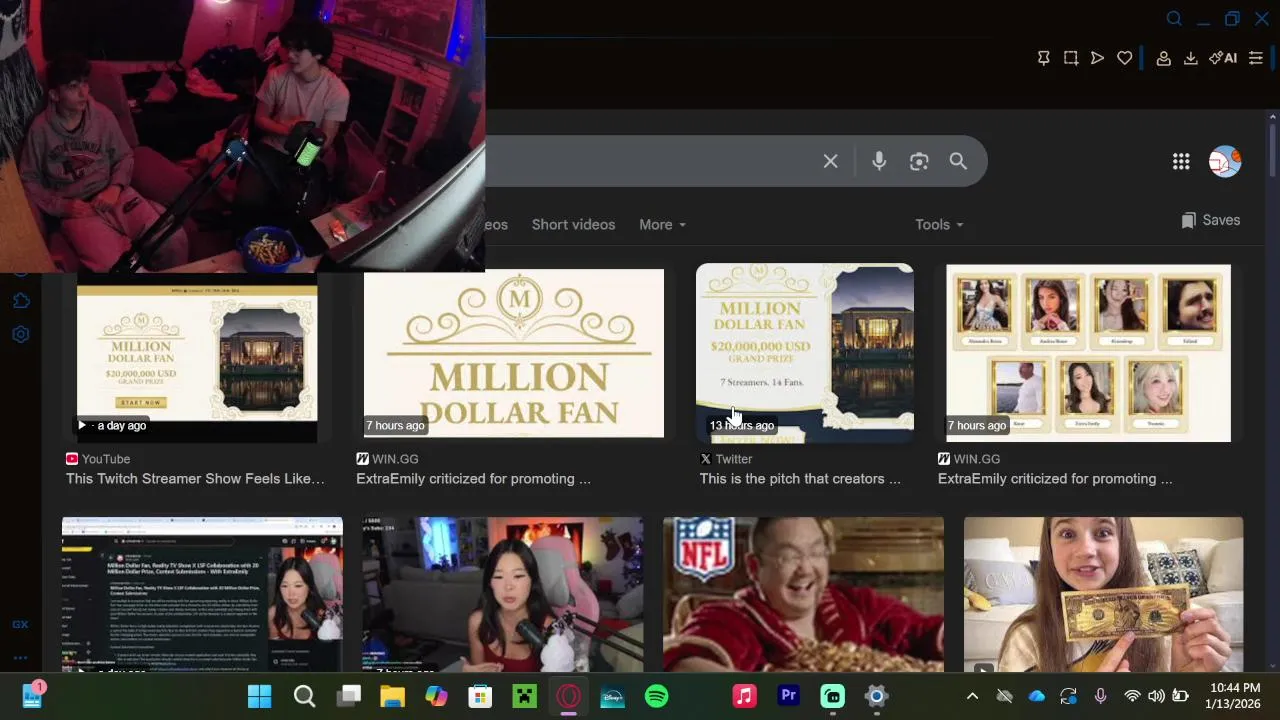Open Apple Music from taskbar
Screen dimensions: 1280x720
click(x=744, y=696)
